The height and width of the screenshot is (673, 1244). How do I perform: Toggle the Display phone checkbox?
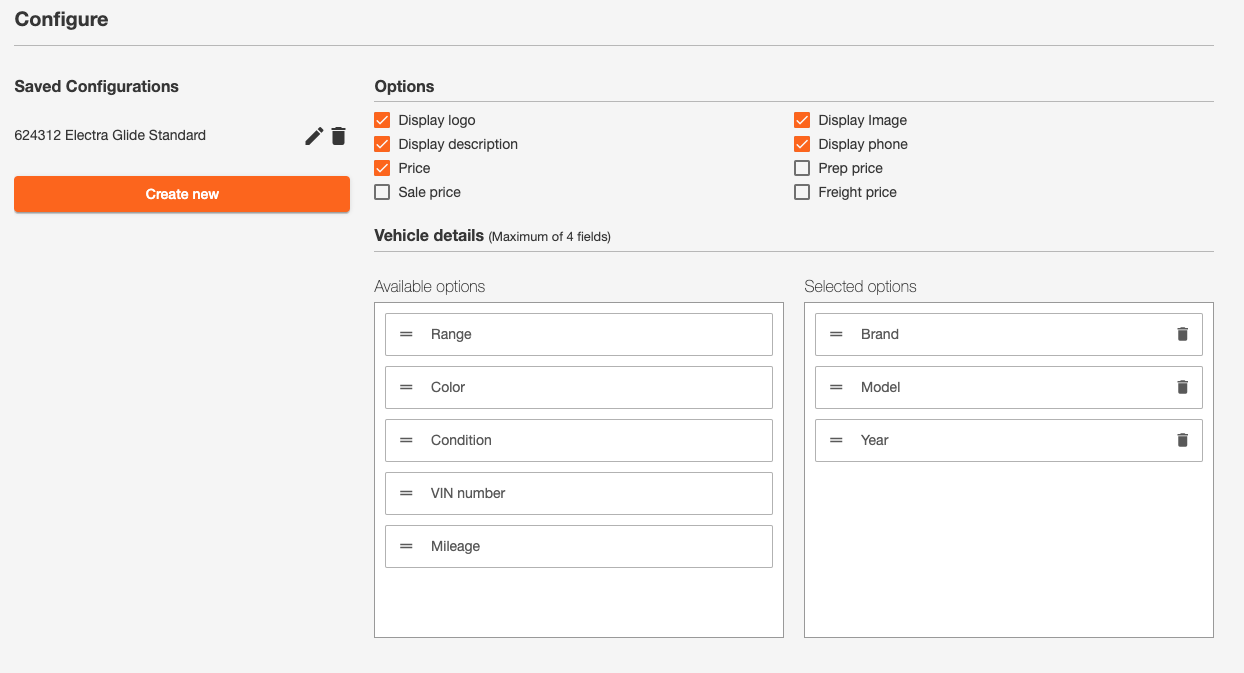pyautogui.click(x=802, y=144)
